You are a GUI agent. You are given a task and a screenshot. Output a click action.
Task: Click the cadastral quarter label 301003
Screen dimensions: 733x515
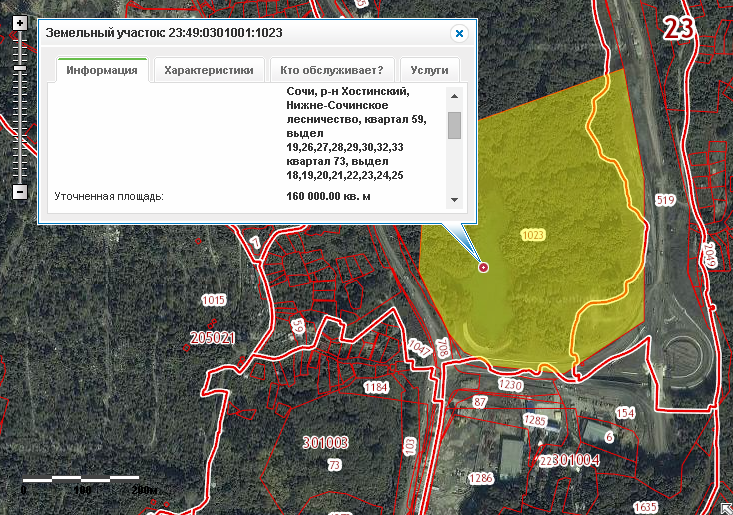(x=324, y=441)
